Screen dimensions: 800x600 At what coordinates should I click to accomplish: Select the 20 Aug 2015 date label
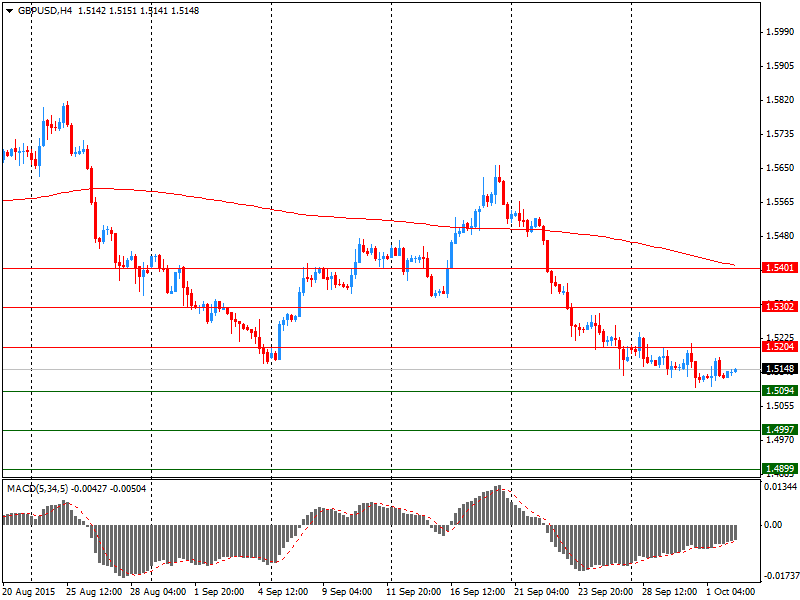29,592
